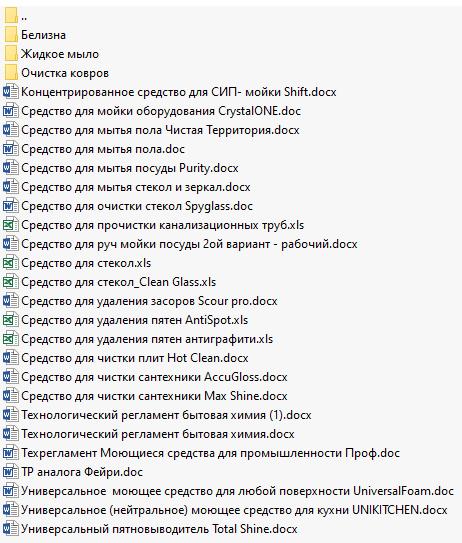Choose Средство для мытья посуды Purity.docx
This screenshot has height=543, width=462.
point(130,168)
